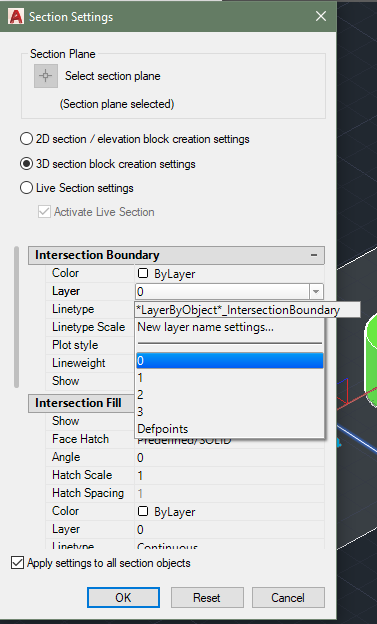This screenshot has width=377, height=624.
Task: Click the Angle value 0
Action: [140, 458]
